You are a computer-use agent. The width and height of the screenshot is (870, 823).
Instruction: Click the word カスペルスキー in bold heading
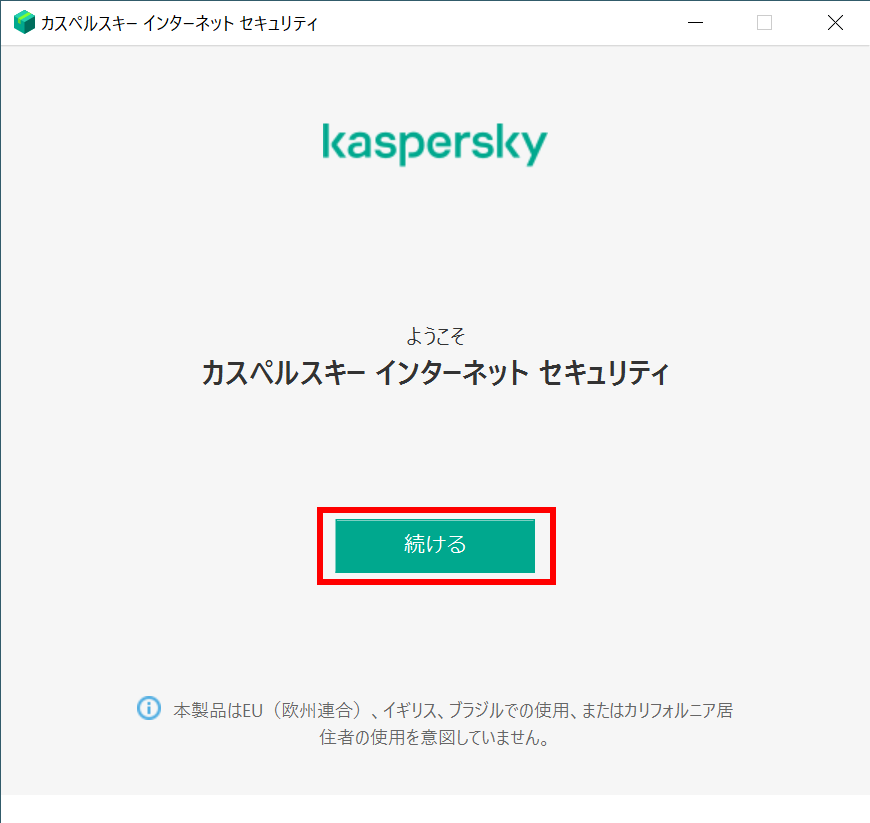tap(283, 372)
